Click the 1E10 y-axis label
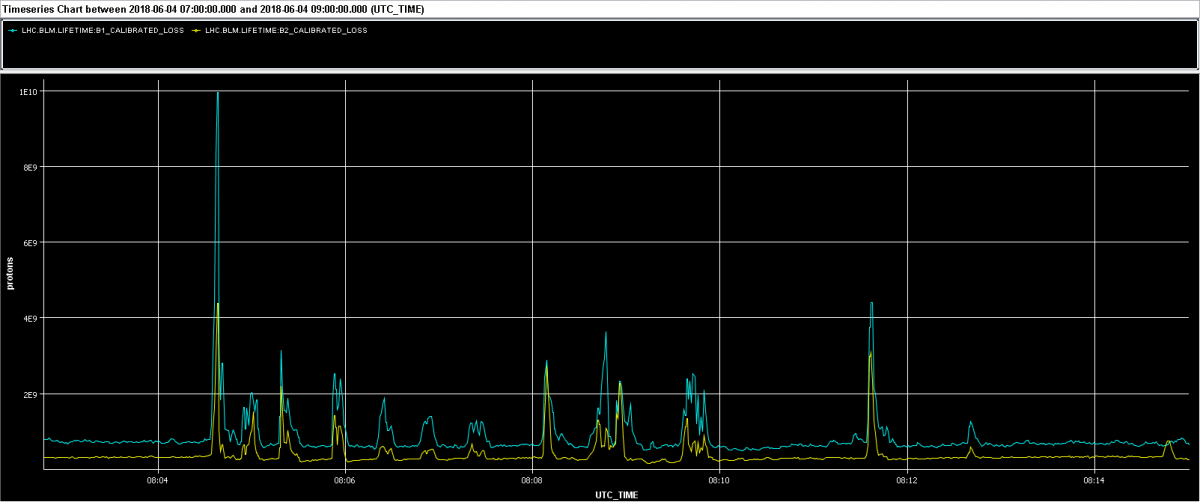This screenshot has height=502, width=1200. [x=29, y=92]
